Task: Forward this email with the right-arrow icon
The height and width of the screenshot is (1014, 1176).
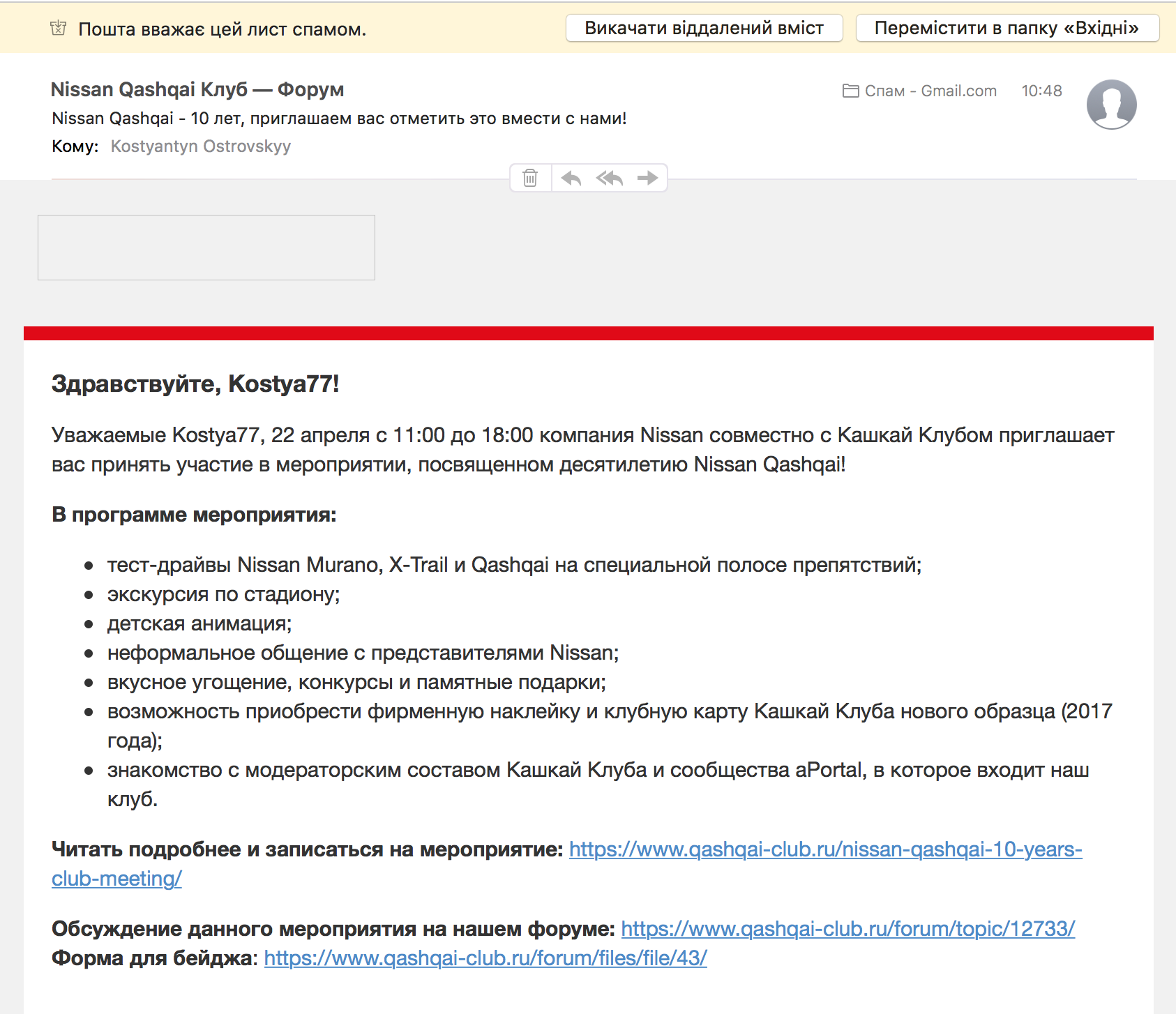Action: point(647,179)
